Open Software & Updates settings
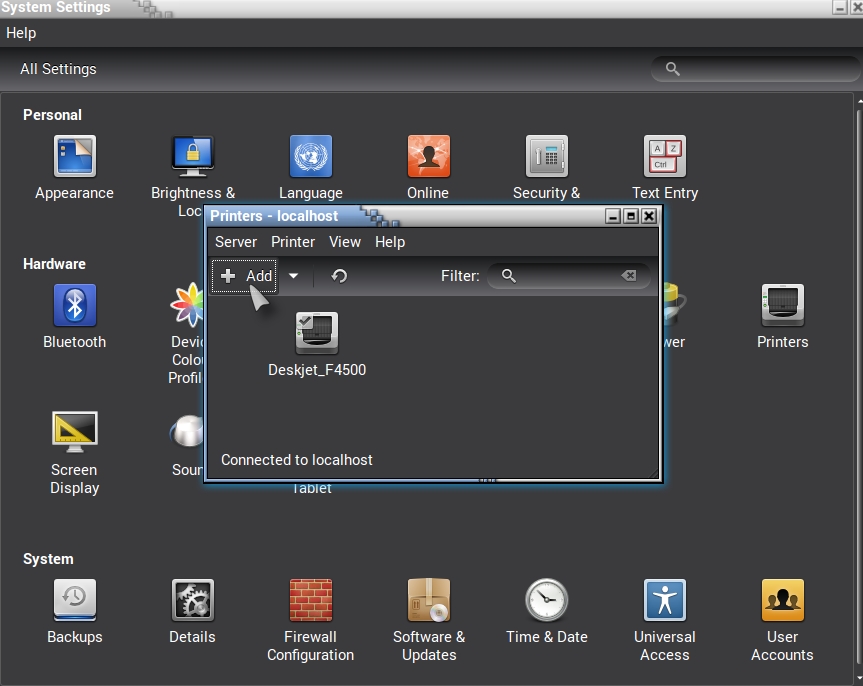 (x=428, y=601)
